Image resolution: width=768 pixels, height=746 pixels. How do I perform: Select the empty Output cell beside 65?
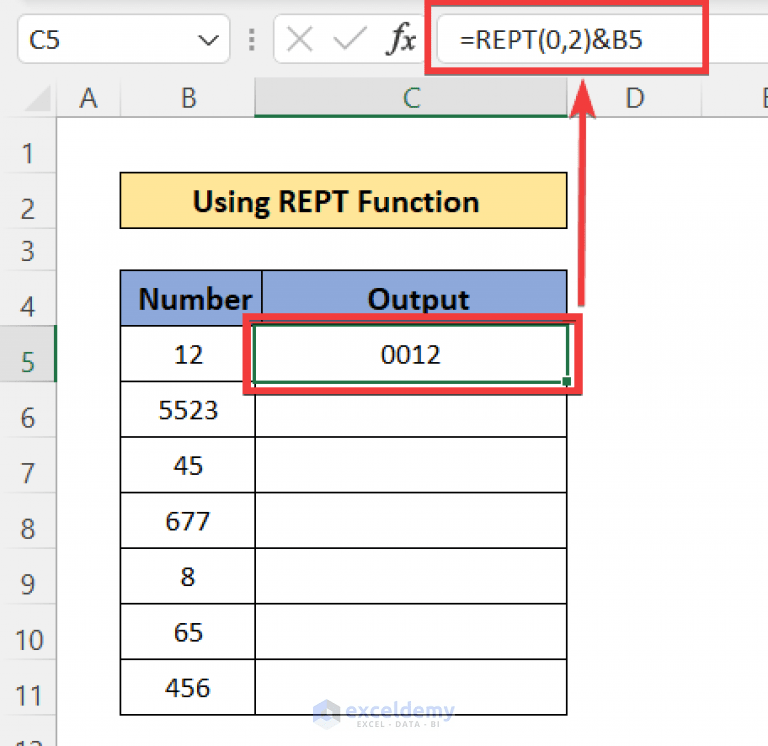(x=410, y=631)
